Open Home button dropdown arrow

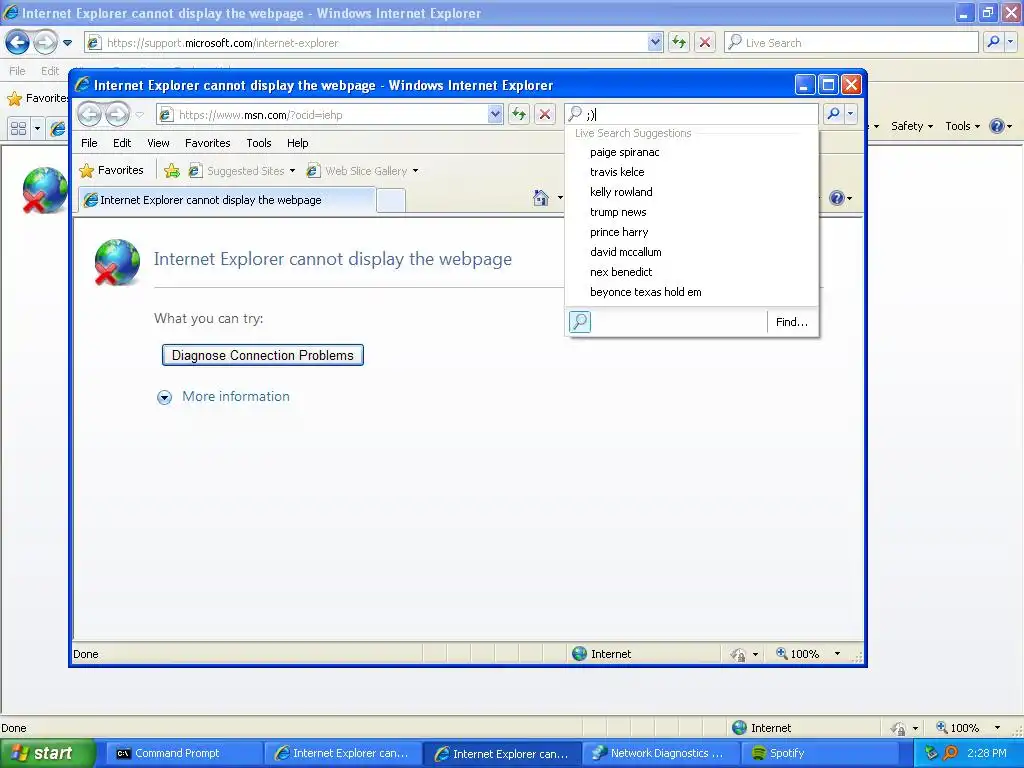[x=560, y=197]
